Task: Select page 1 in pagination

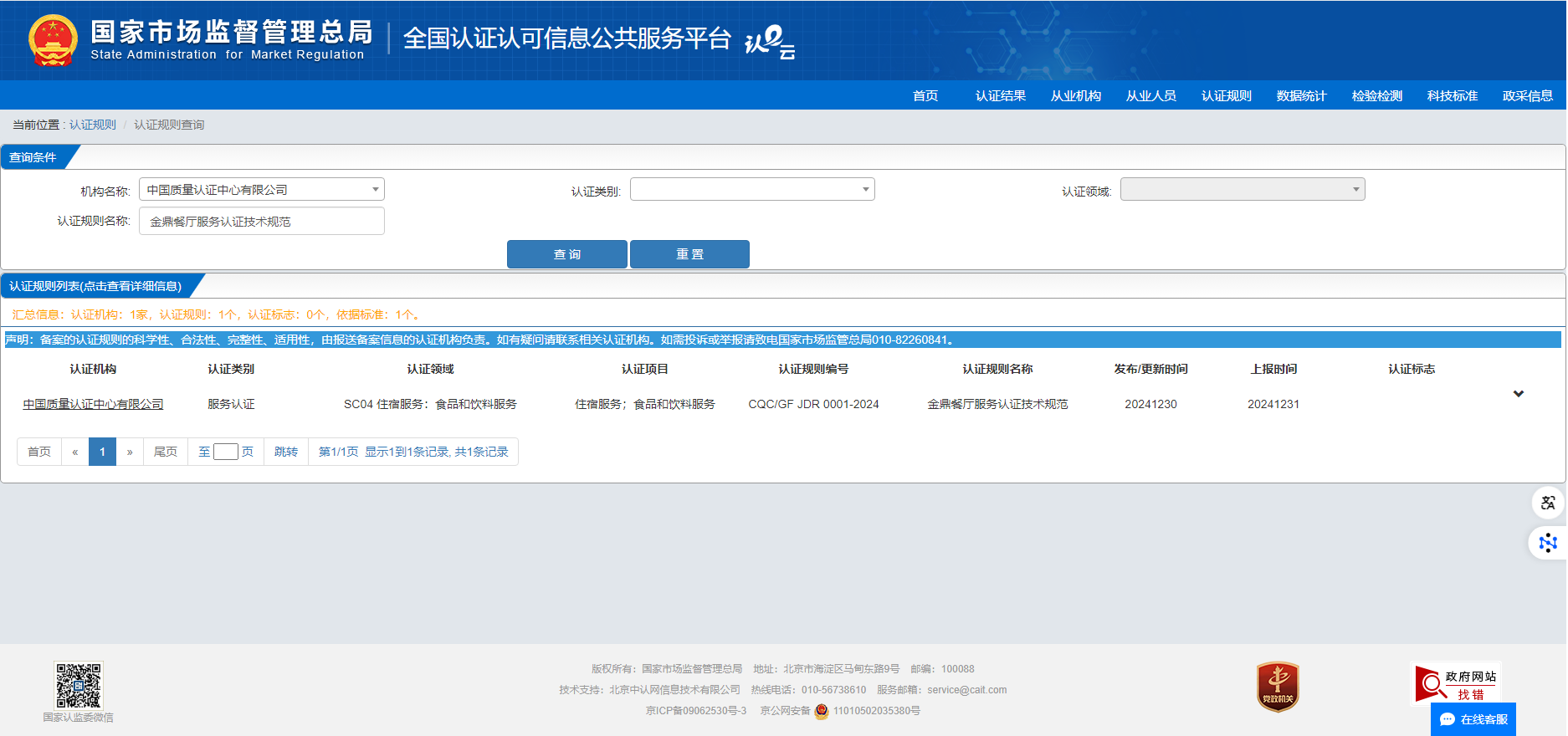Action: click(x=103, y=452)
